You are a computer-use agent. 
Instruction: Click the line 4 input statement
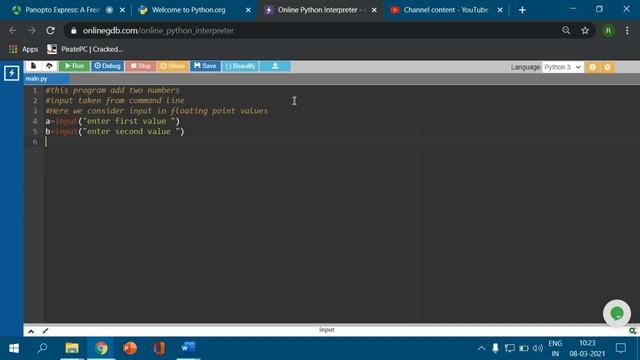pos(113,121)
